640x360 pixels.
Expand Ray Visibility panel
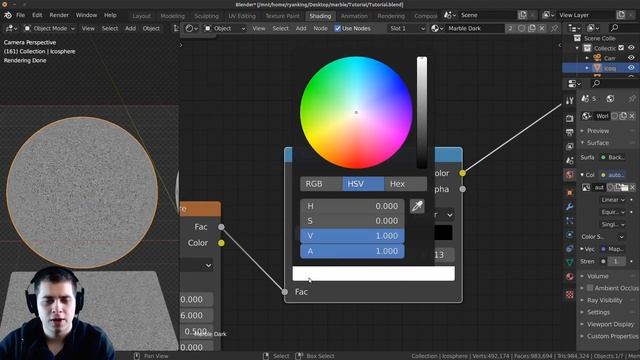[604, 300]
